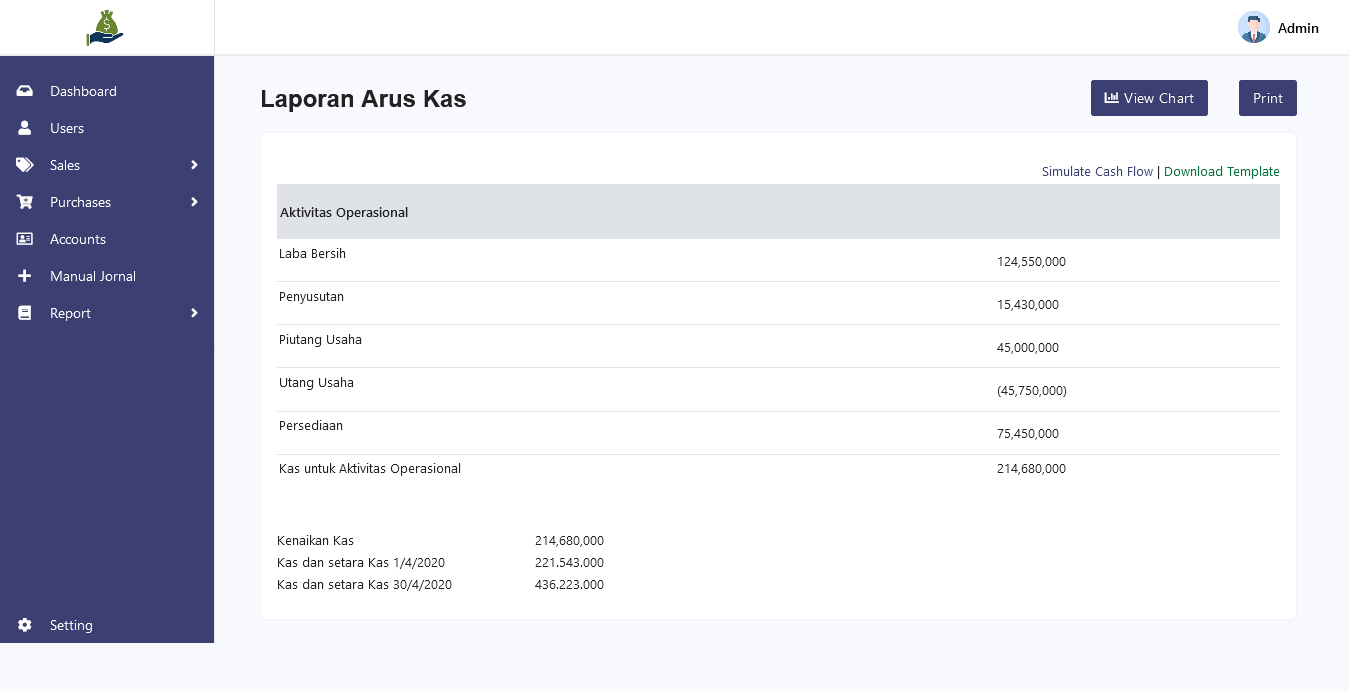Click the Report book icon
1349x691 pixels.
coord(25,313)
